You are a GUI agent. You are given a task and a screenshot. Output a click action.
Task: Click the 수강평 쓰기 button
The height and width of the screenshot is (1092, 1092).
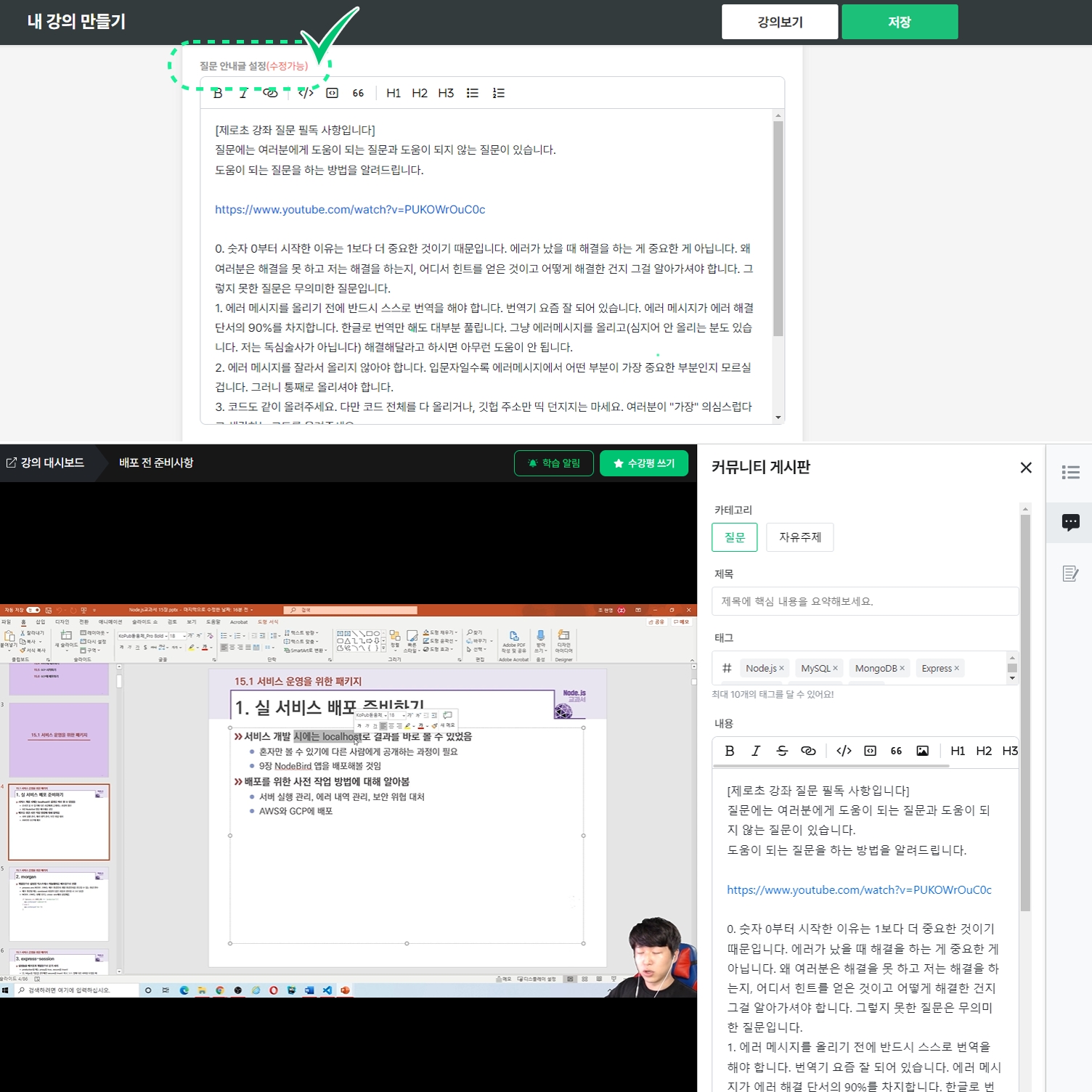click(643, 463)
